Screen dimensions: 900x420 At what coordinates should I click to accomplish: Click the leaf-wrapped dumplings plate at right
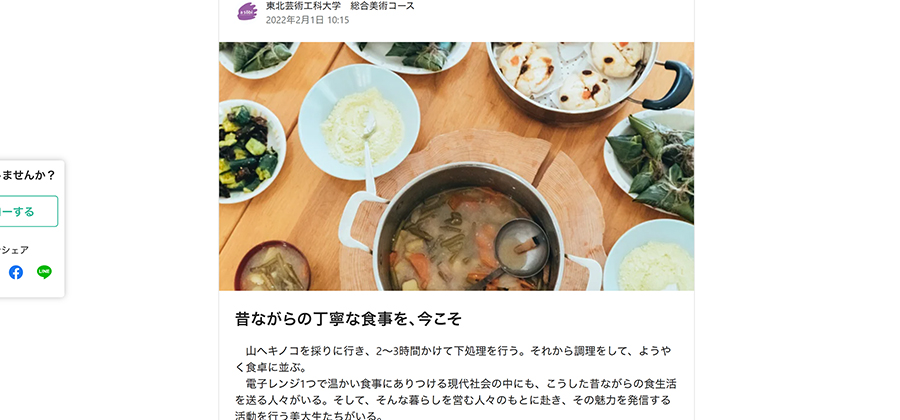point(651,164)
